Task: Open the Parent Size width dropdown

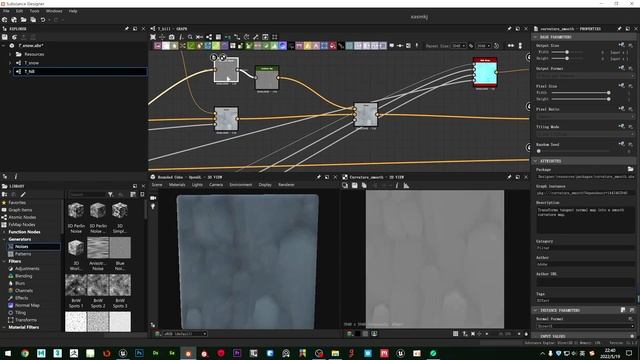Action: pos(459,46)
